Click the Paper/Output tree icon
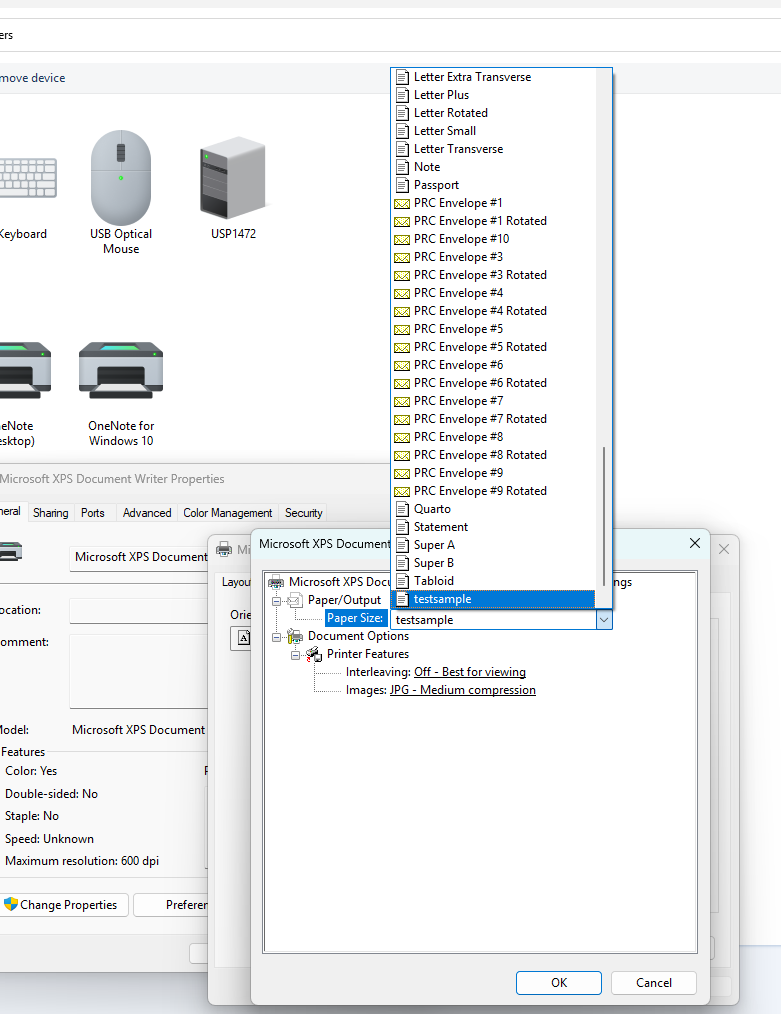 tap(295, 600)
